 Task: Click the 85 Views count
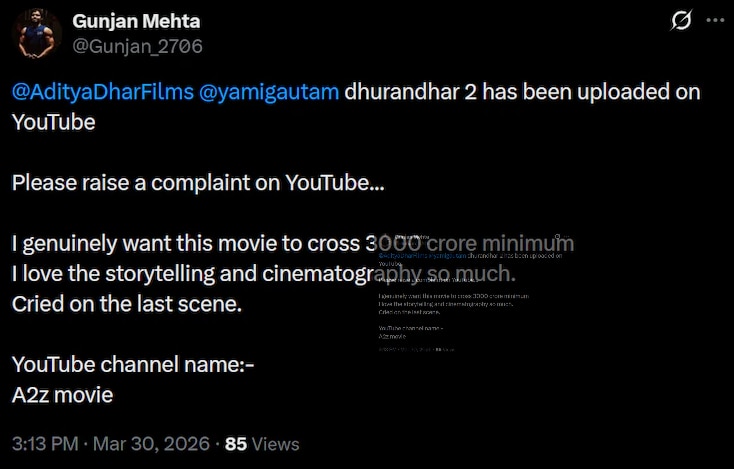(262, 443)
